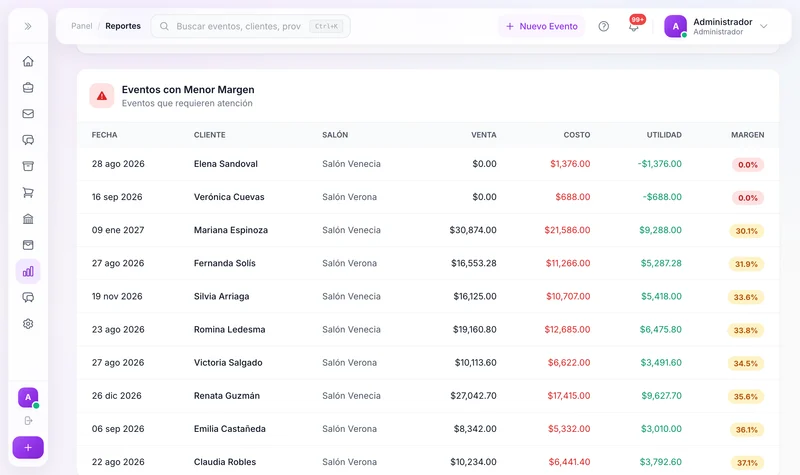Click date 28 ago 2026
Screen dimensions: 800x475
pos(118,164)
